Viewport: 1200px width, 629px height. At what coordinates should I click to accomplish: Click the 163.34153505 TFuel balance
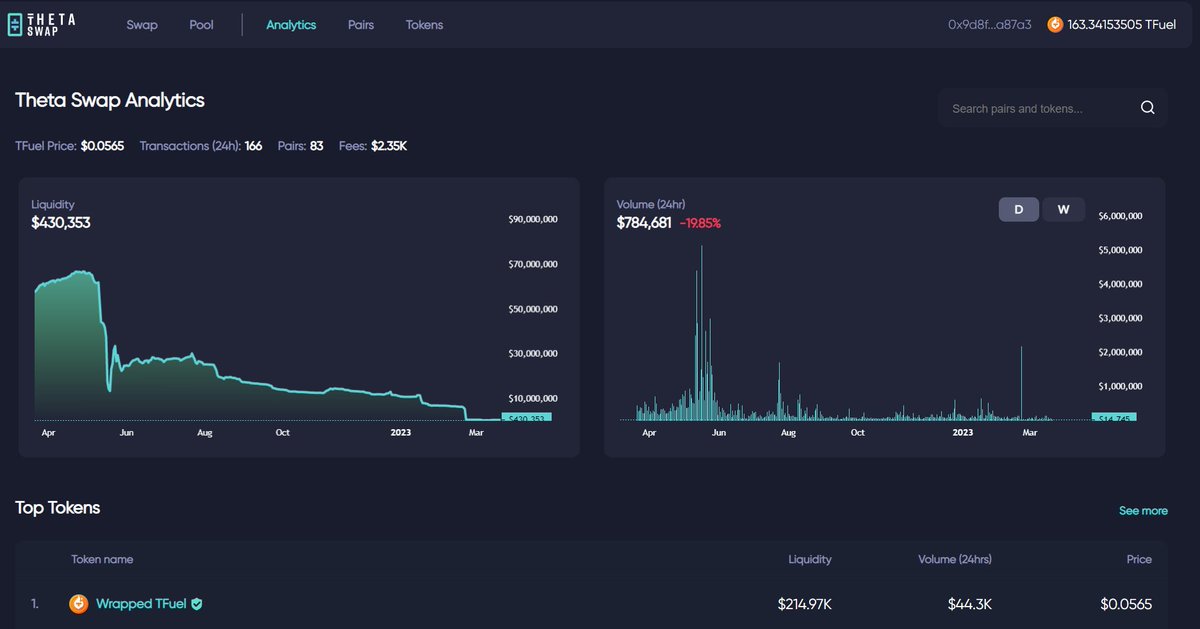click(1122, 24)
